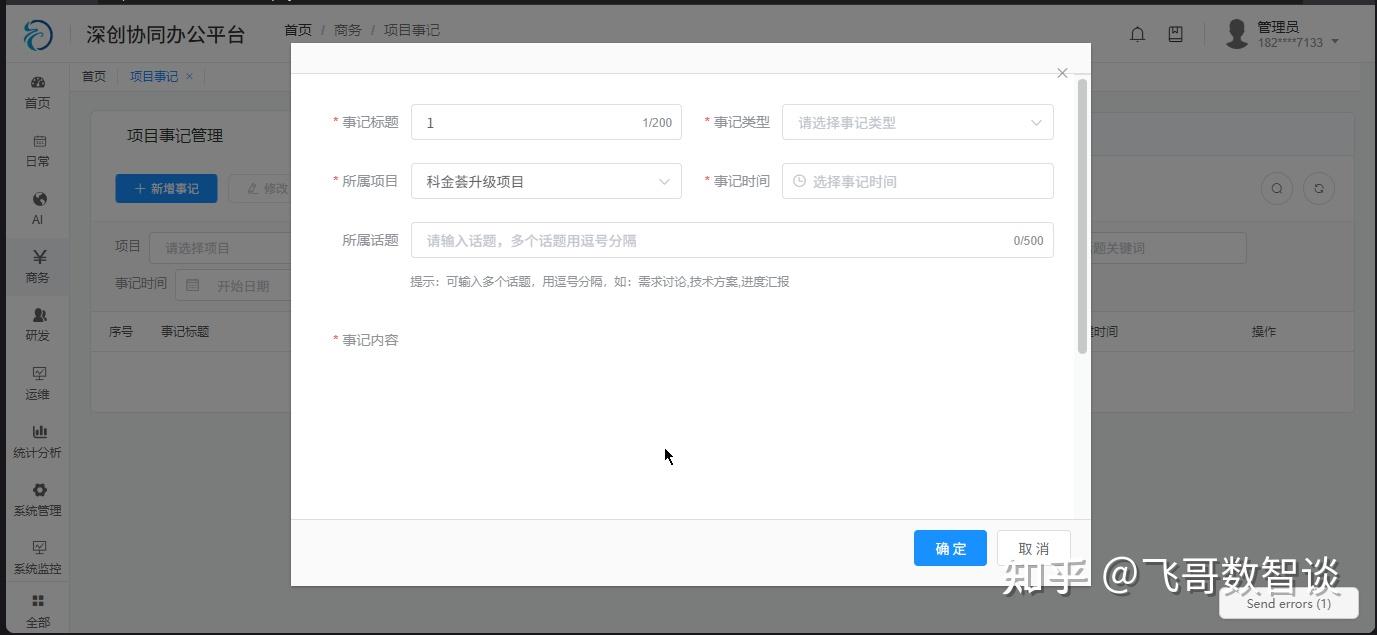The image size is (1377, 635).
Task: Open the 事记类型 dropdown
Action: tap(916, 122)
